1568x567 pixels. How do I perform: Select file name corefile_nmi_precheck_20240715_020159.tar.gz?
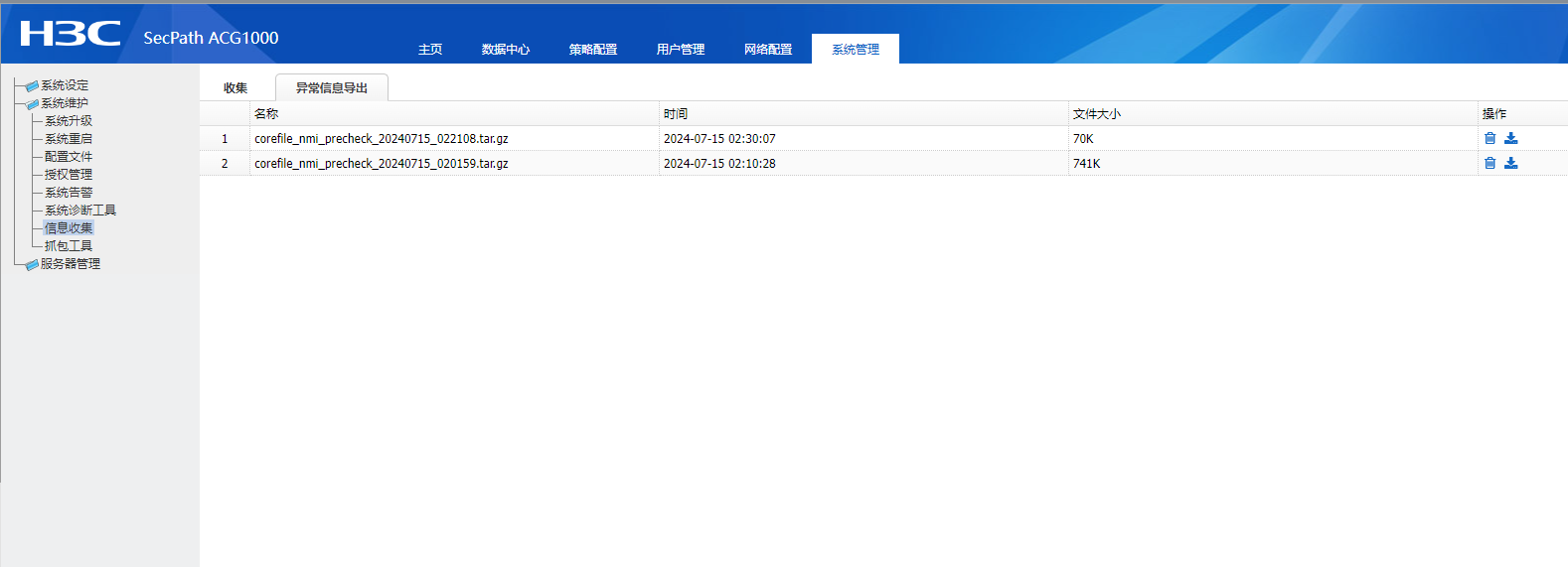click(382, 164)
